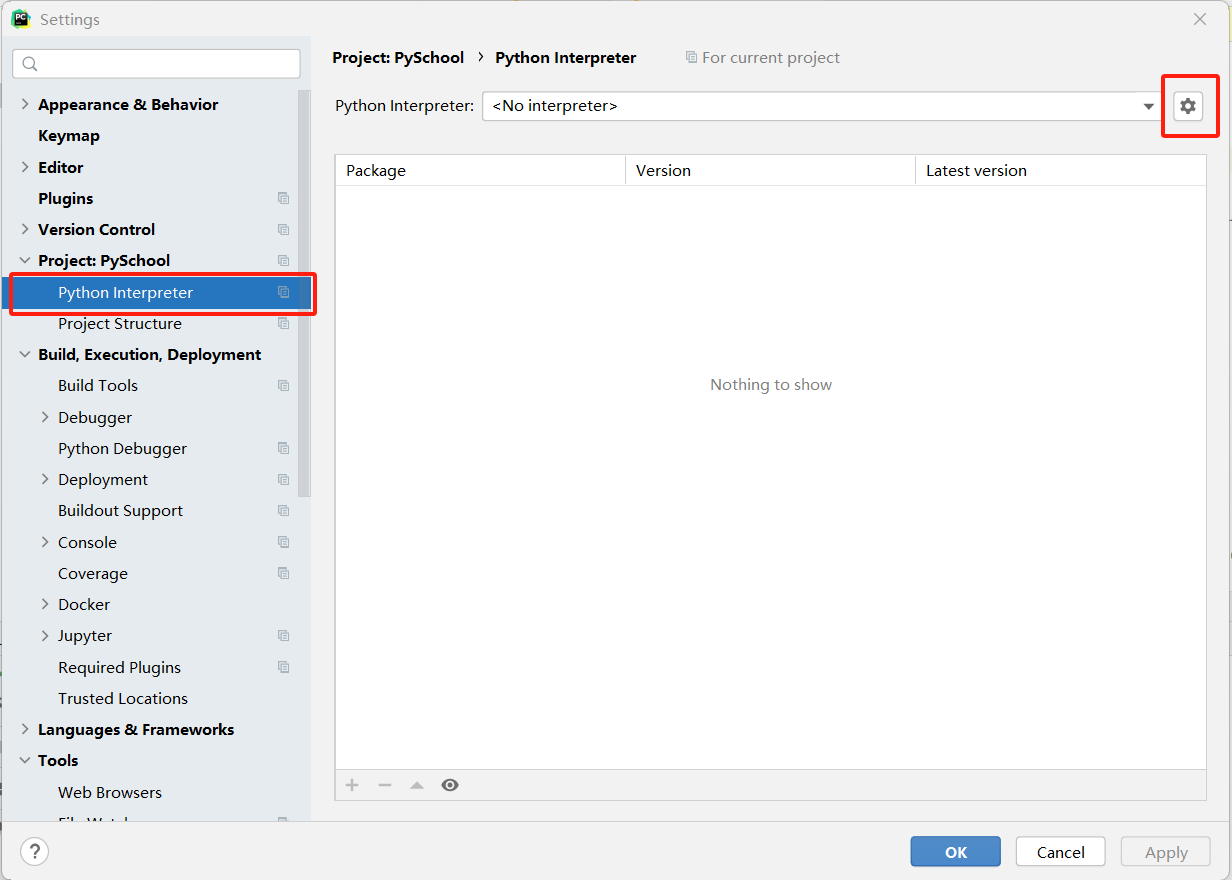Toggle the show early releases eye icon
Viewport: 1232px width, 880px height.
[x=450, y=785]
